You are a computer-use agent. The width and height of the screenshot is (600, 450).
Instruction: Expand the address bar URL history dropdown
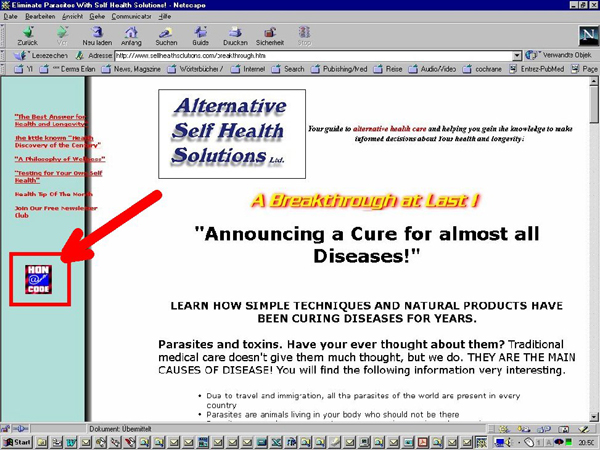pyautogui.click(x=516, y=56)
